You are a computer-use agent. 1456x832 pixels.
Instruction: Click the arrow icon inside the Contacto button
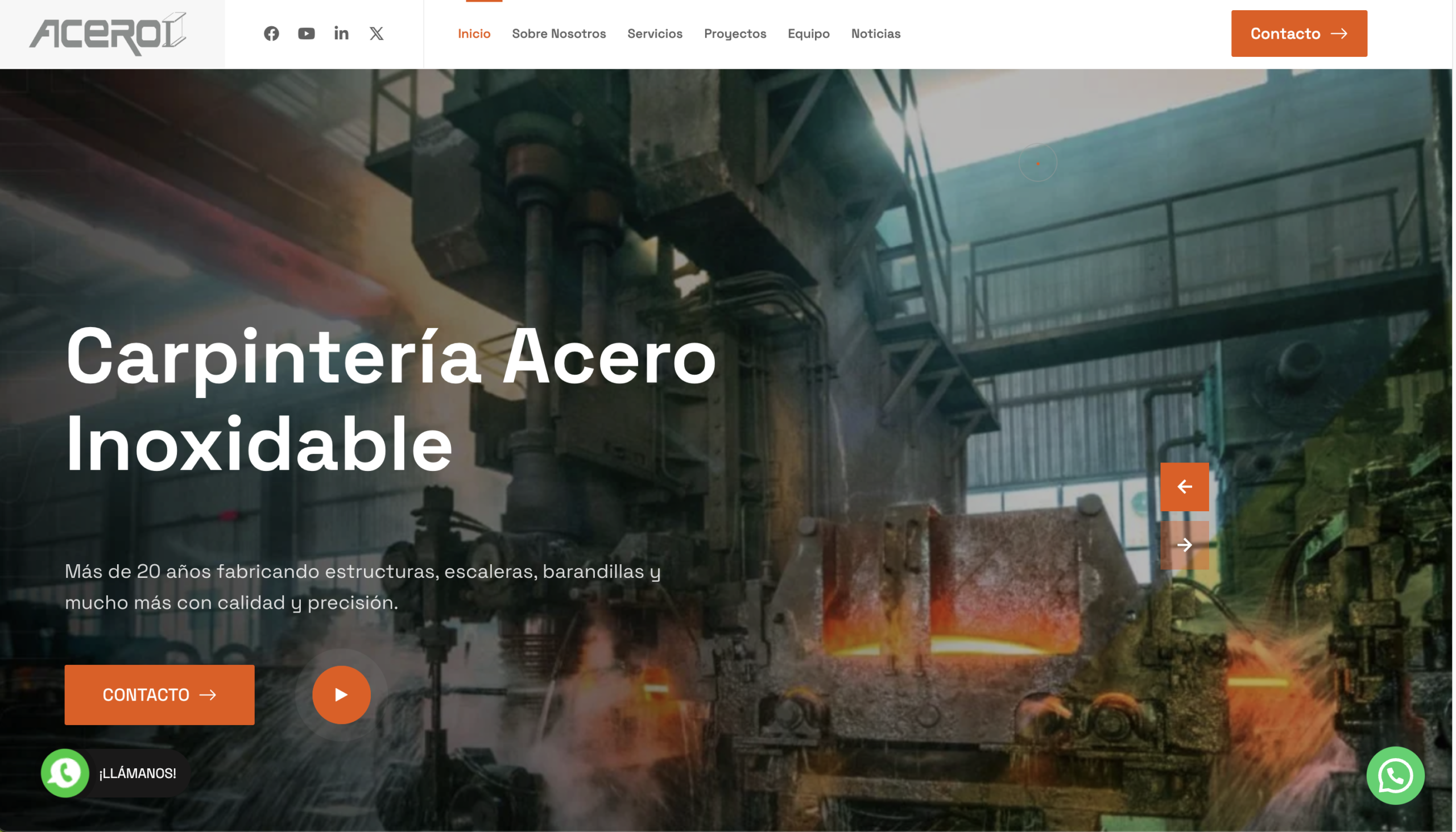click(1341, 34)
